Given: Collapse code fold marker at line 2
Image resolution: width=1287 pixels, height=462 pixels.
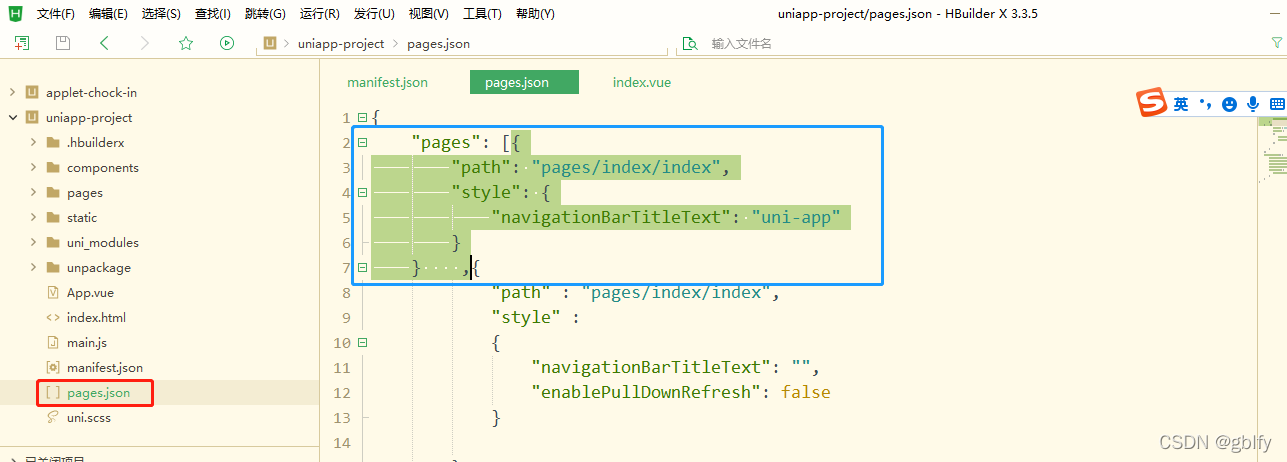Looking at the screenshot, I should point(362,142).
